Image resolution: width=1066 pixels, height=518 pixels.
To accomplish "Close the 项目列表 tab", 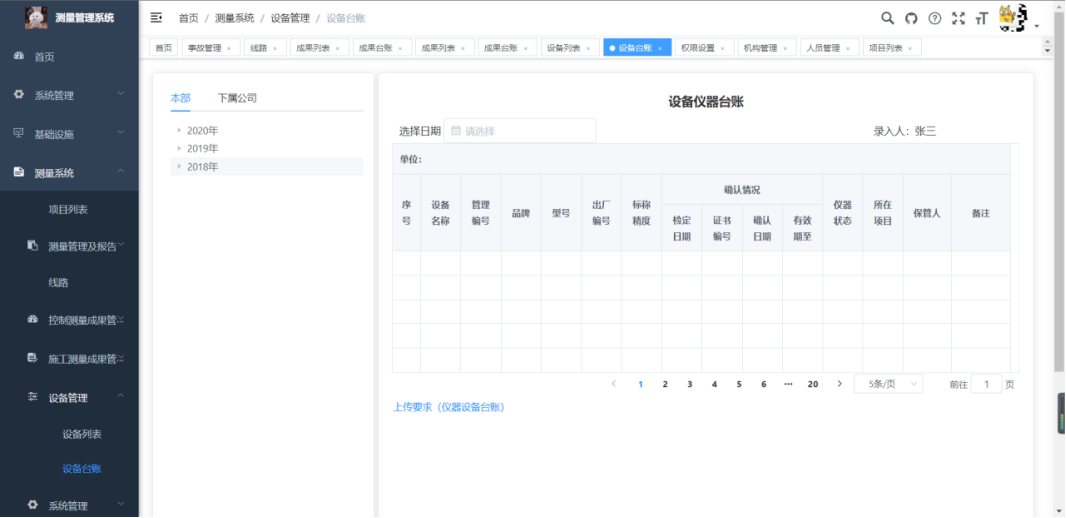I will (x=910, y=48).
